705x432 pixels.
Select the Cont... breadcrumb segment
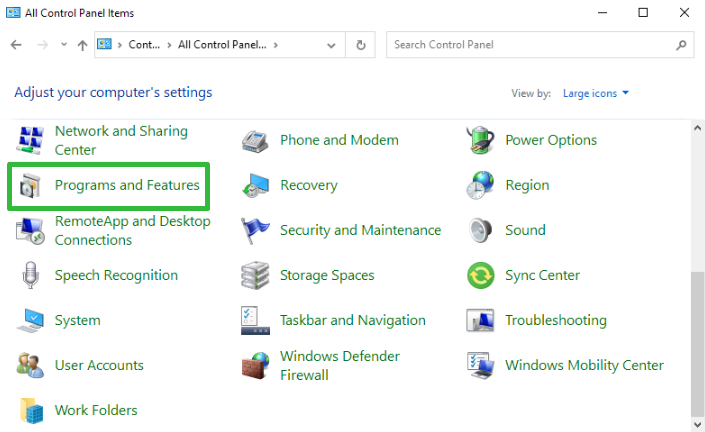144,45
